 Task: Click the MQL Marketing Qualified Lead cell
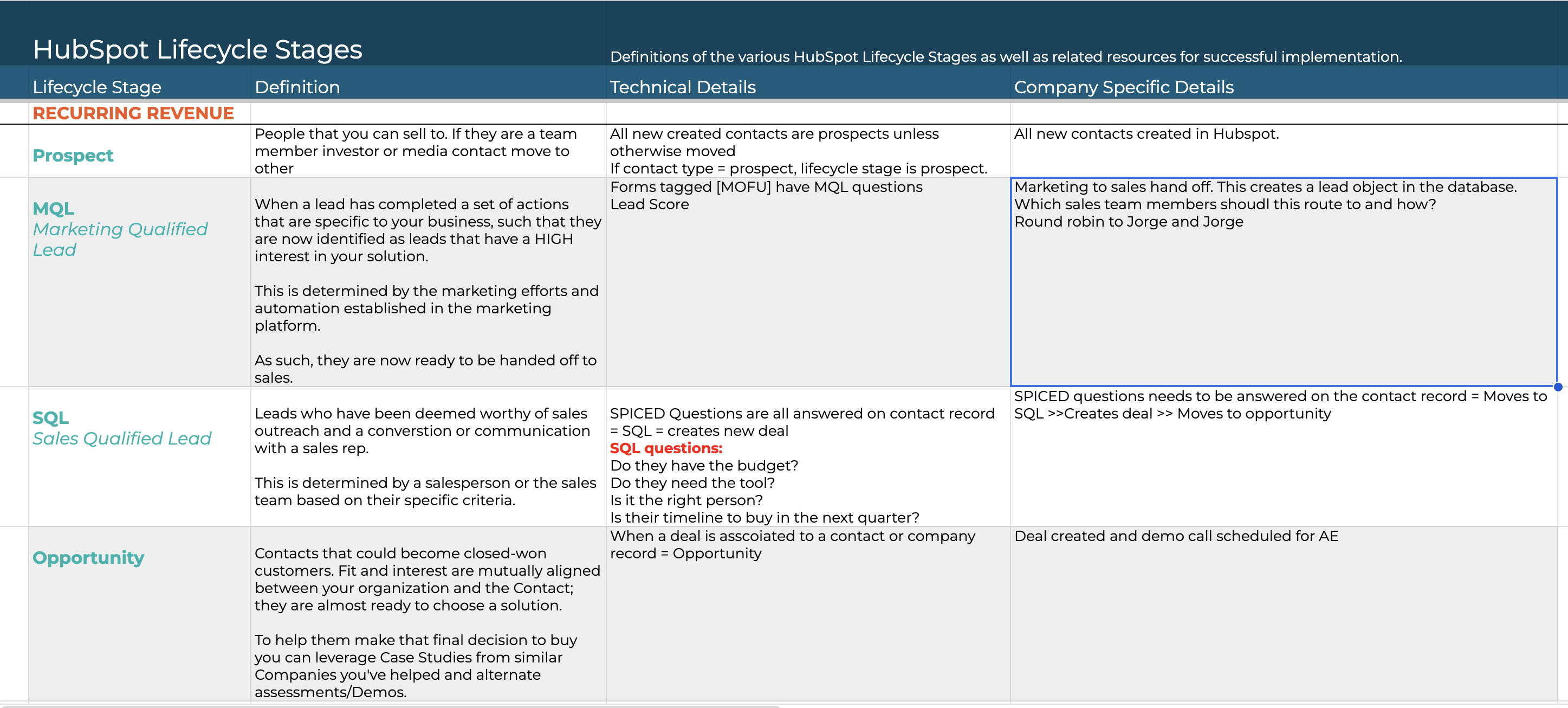coord(120,229)
